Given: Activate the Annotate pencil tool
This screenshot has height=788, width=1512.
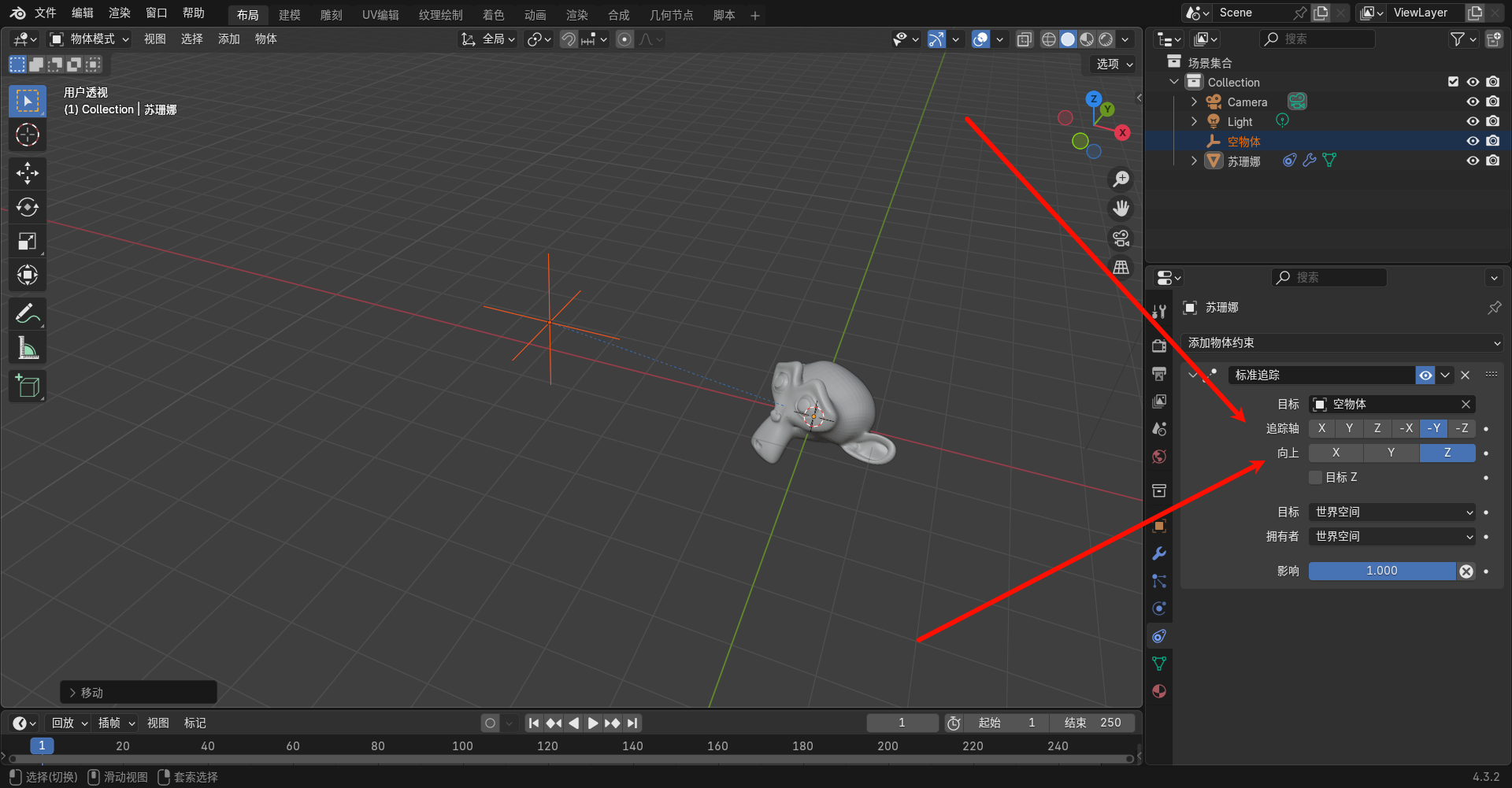Looking at the screenshot, I should click(x=28, y=313).
